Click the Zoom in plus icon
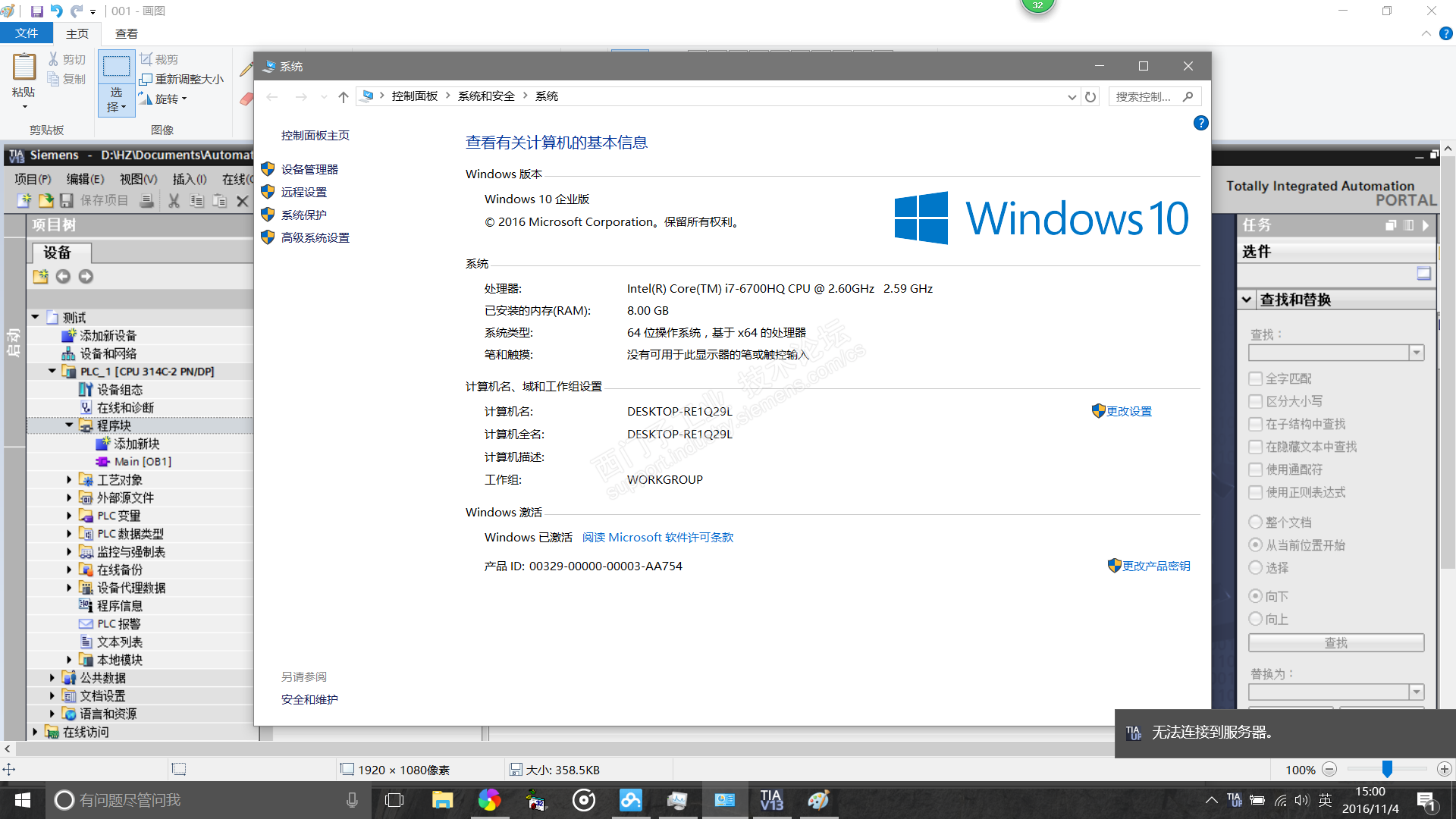Screen dimensions: 1456x819 point(1444,769)
